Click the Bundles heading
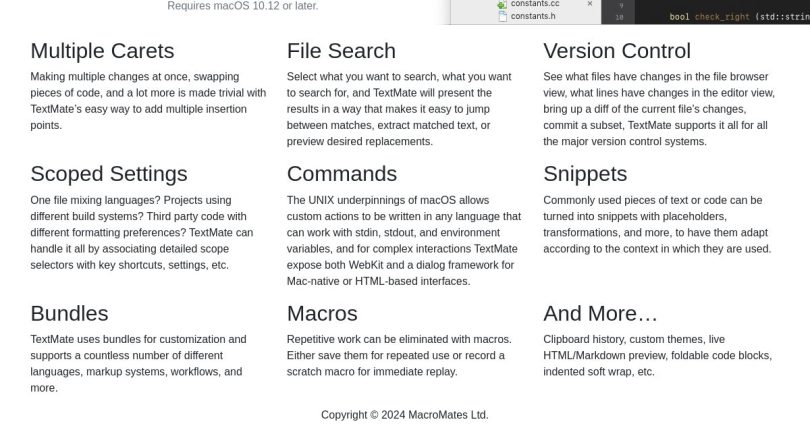 click(x=69, y=313)
